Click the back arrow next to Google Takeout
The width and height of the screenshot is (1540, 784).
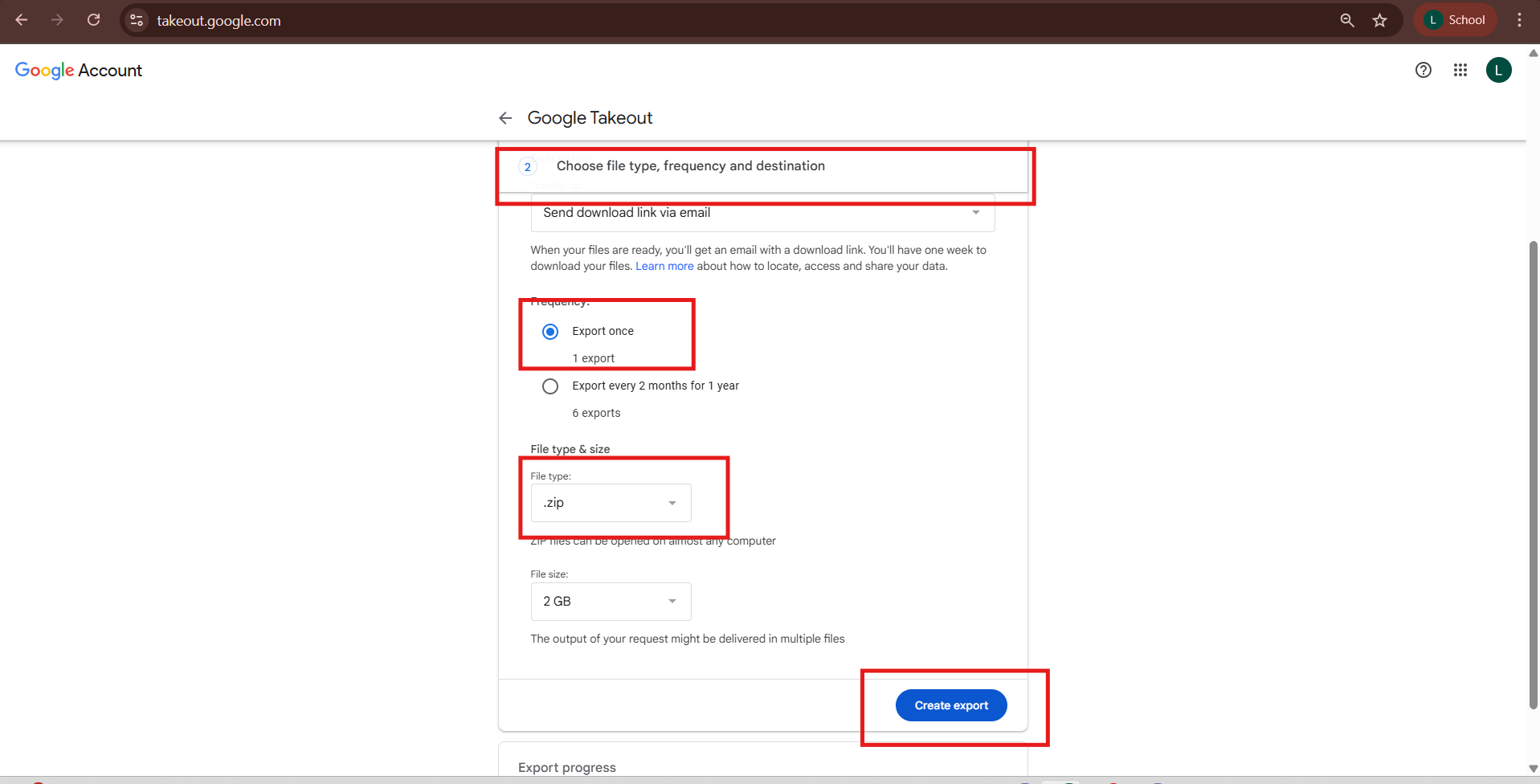[x=504, y=117]
